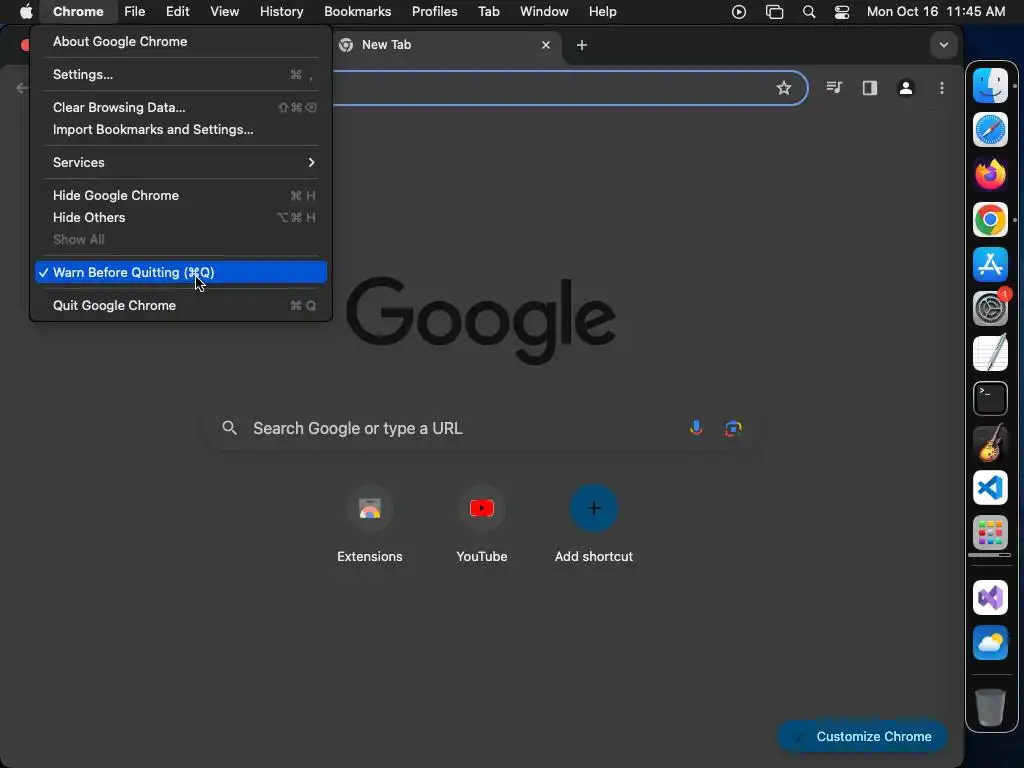Image resolution: width=1024 pixels, height=768 pixels.
Task: Open the History menu
Action: (x=281, y=12)
